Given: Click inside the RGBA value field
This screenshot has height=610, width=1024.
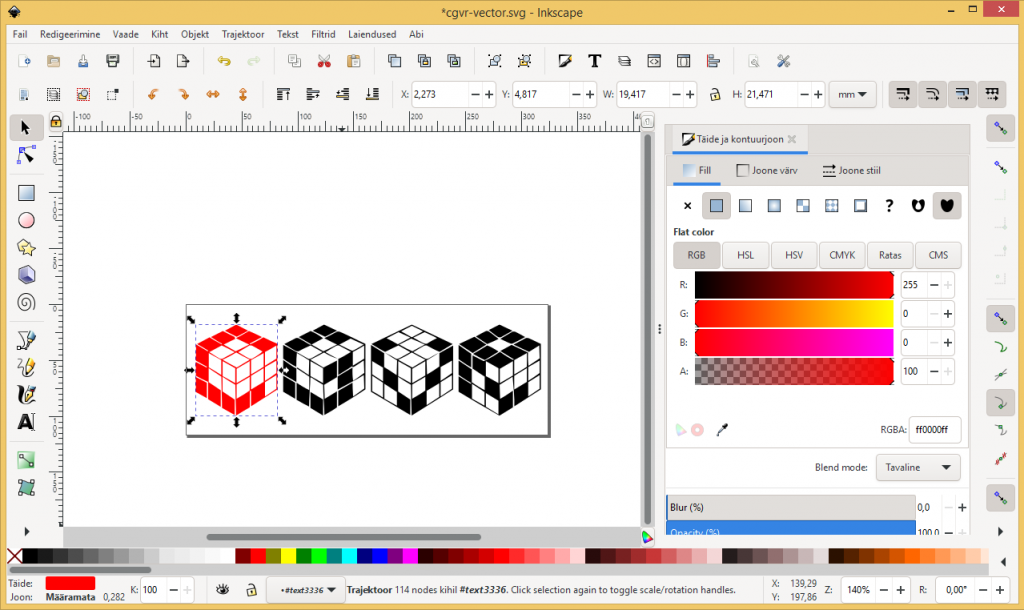Looking at the screenshot, I should tap(934, 429).
